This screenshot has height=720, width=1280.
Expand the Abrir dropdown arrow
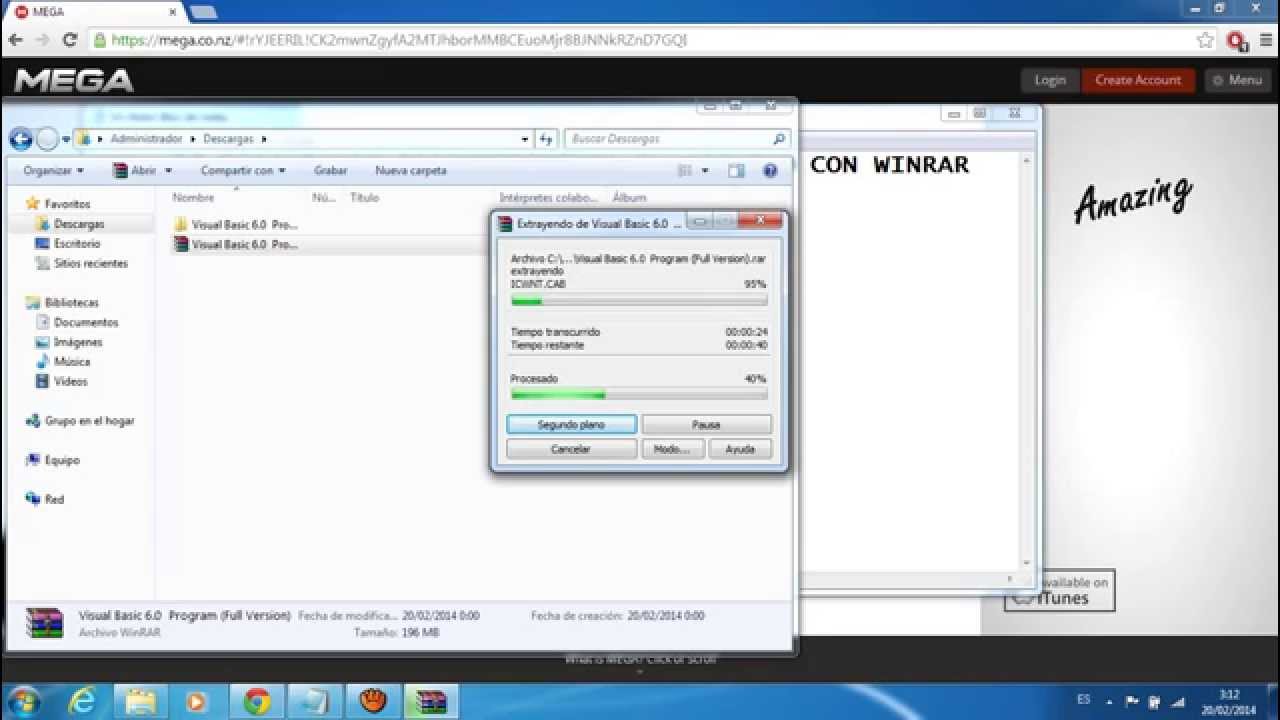point(168,171)
